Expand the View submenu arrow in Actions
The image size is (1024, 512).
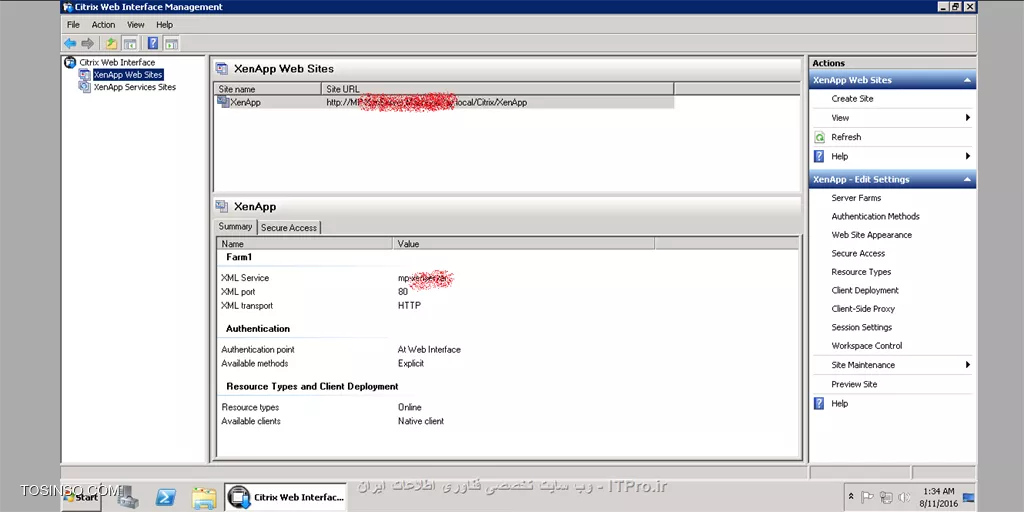968,118
